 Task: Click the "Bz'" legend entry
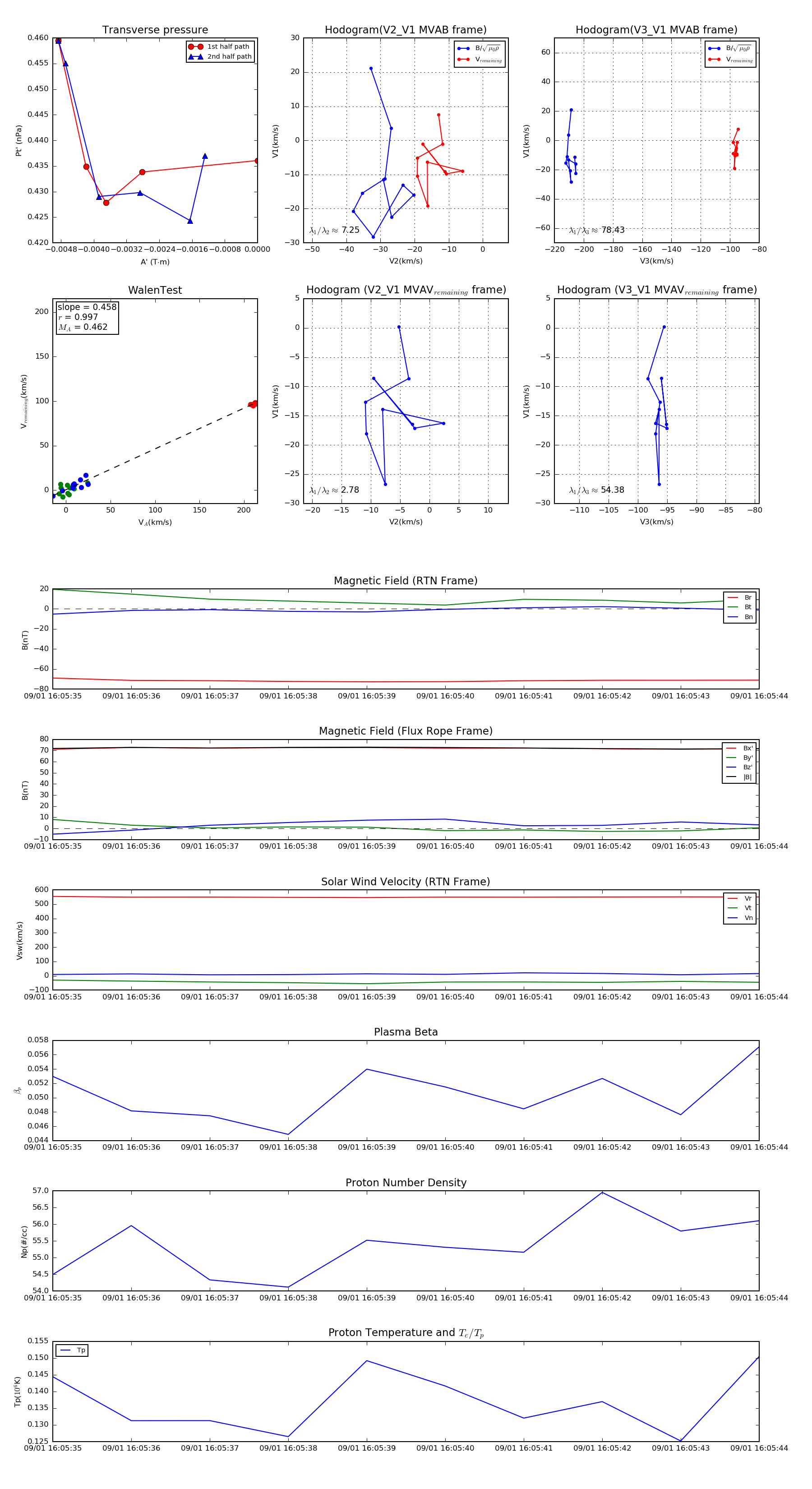click(x=739, y=767)
